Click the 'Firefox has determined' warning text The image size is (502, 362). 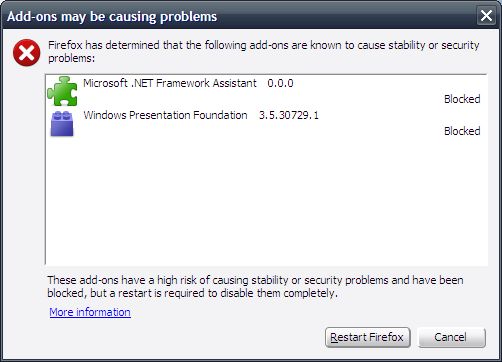click(263, 52)
